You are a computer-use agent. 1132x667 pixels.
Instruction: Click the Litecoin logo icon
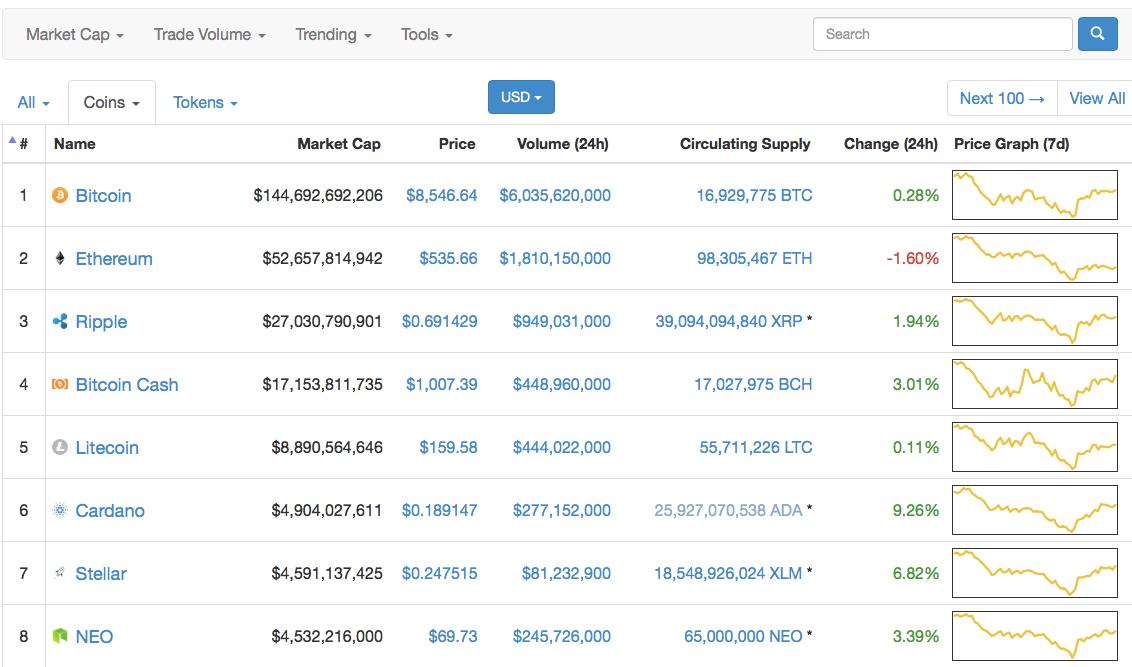(x=60, y=448)
